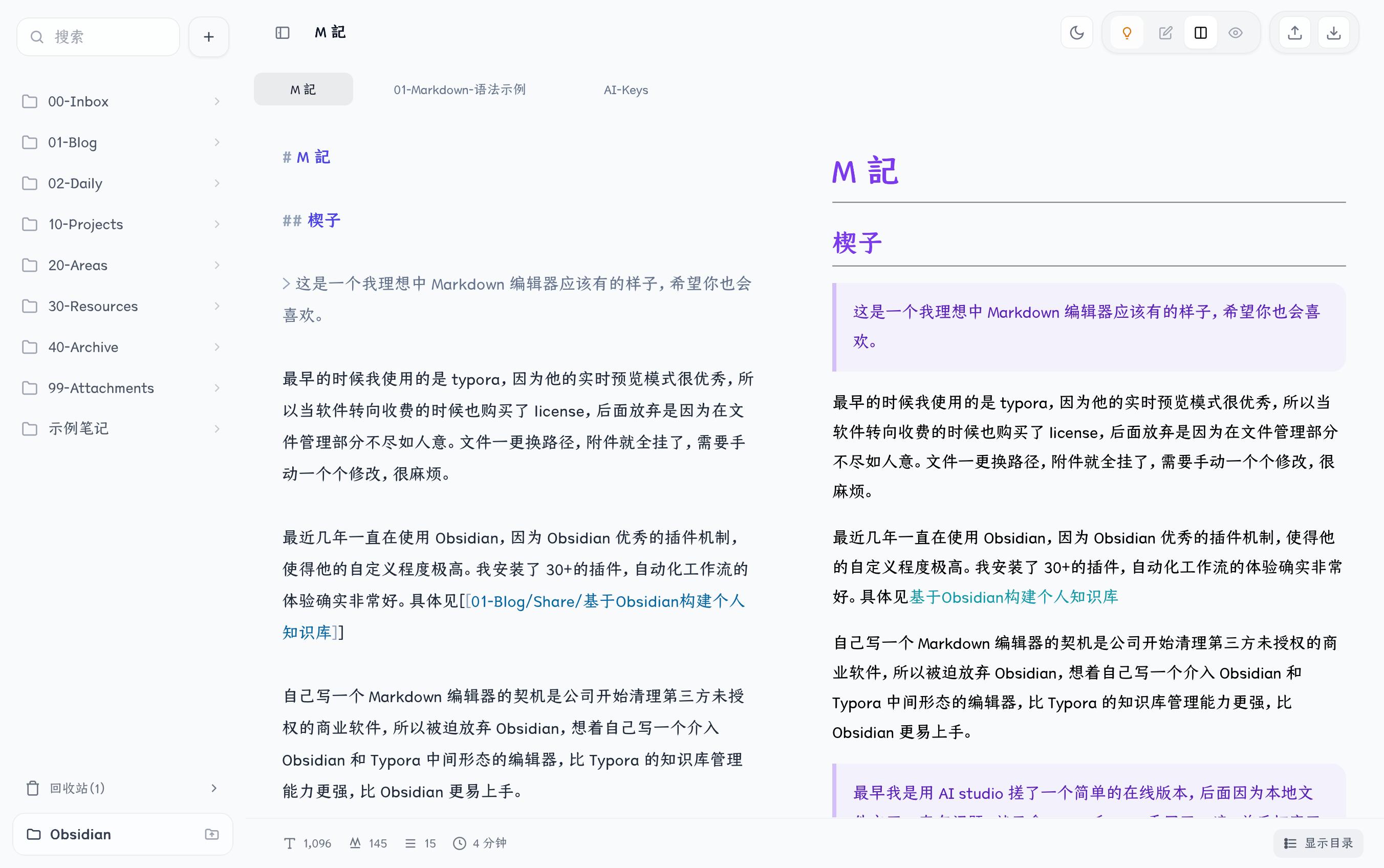The image size is (1384, 868).
Task: Expand the 20-Areas folder chevron
Action: click(x=217, y=265)
